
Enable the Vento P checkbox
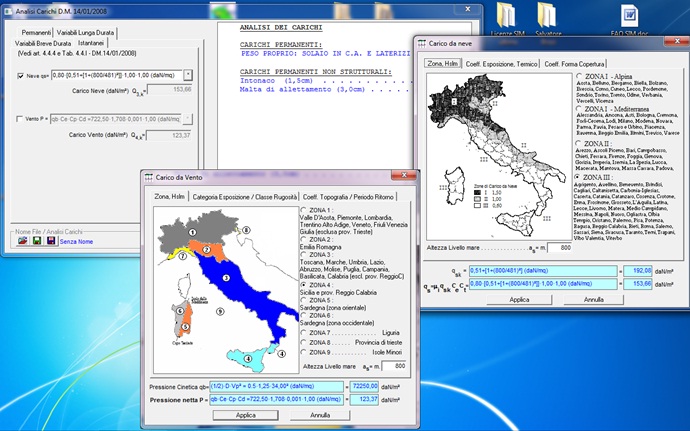19,119
